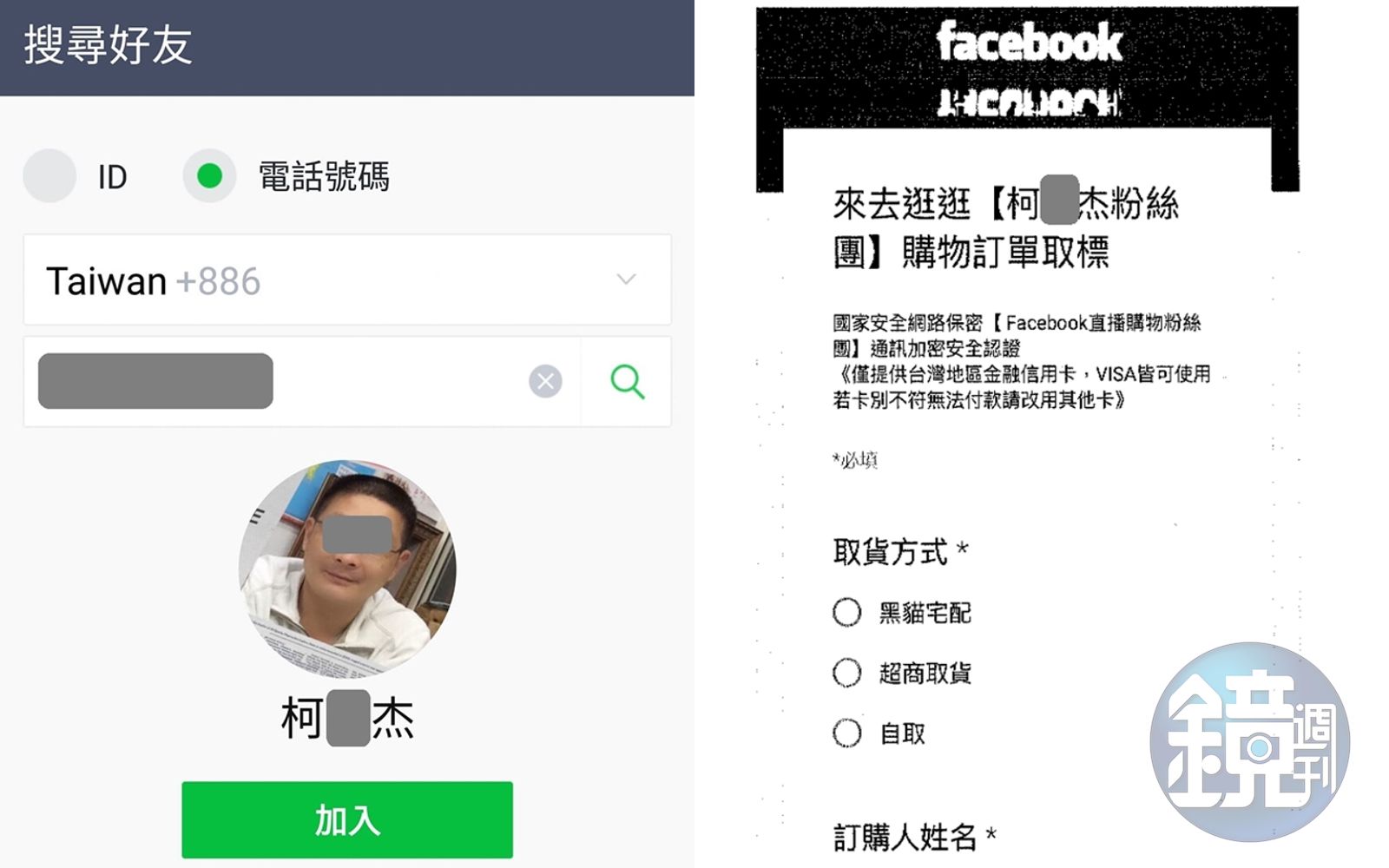Expand the Taiwan +886 country dropdown

click(347, 279)
